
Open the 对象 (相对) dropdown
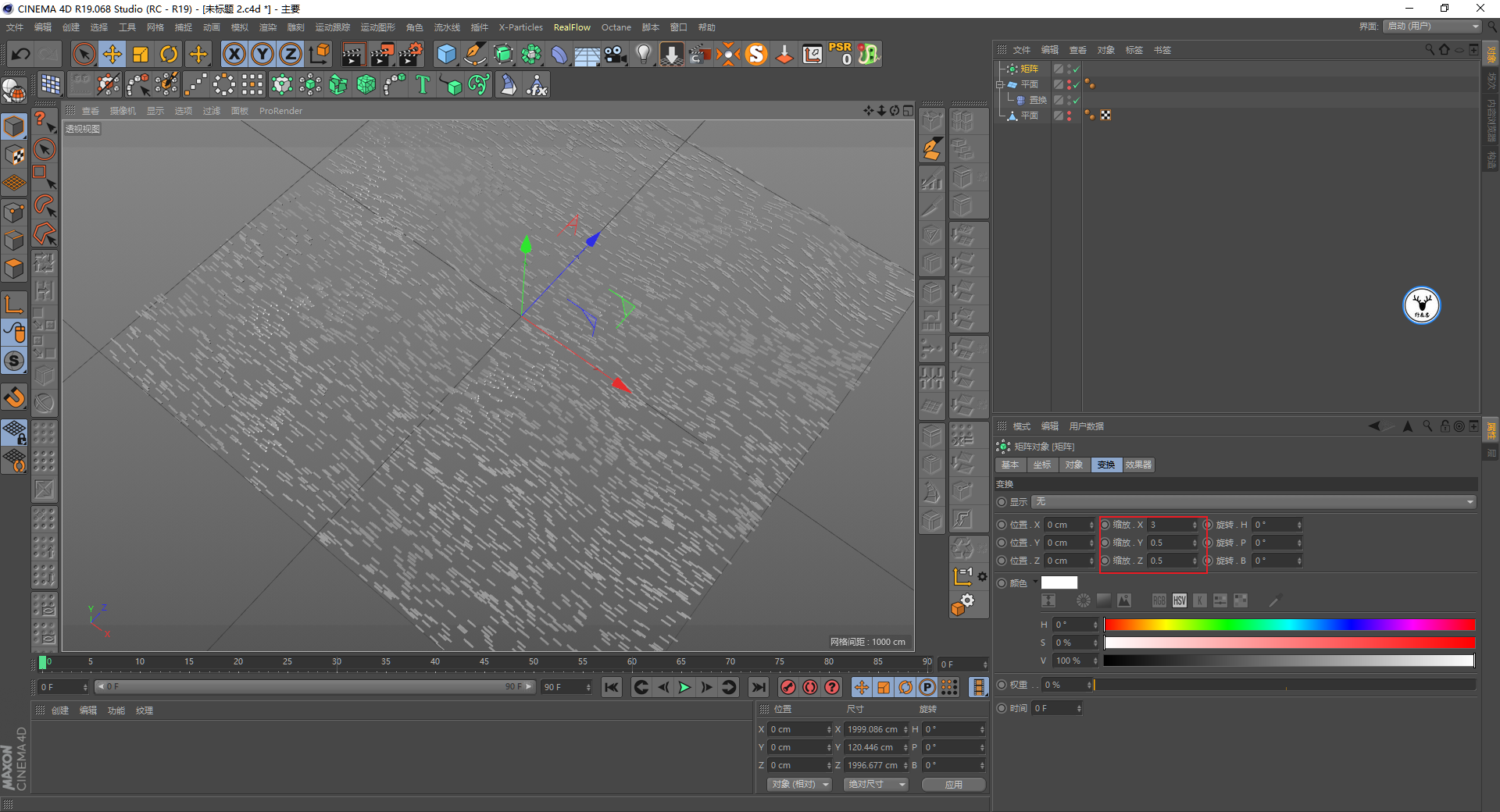pyautogui.click(x=798, y=785)
